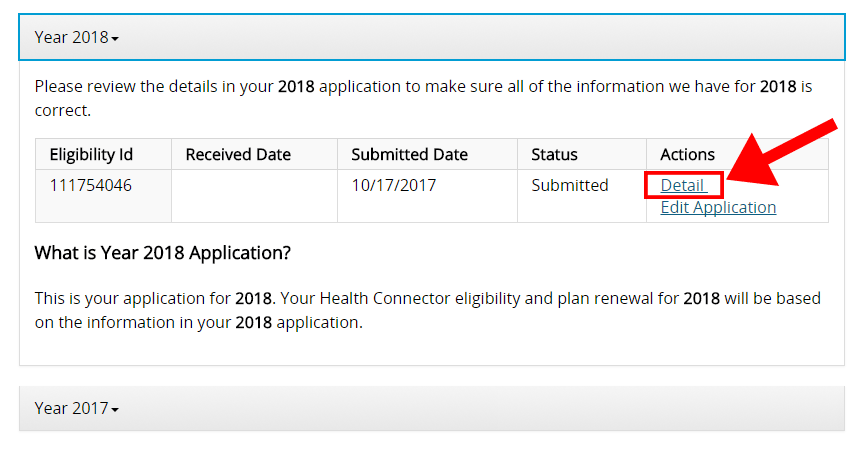
Task: Expand the Year 2017 accordion header
Action: 432,408
